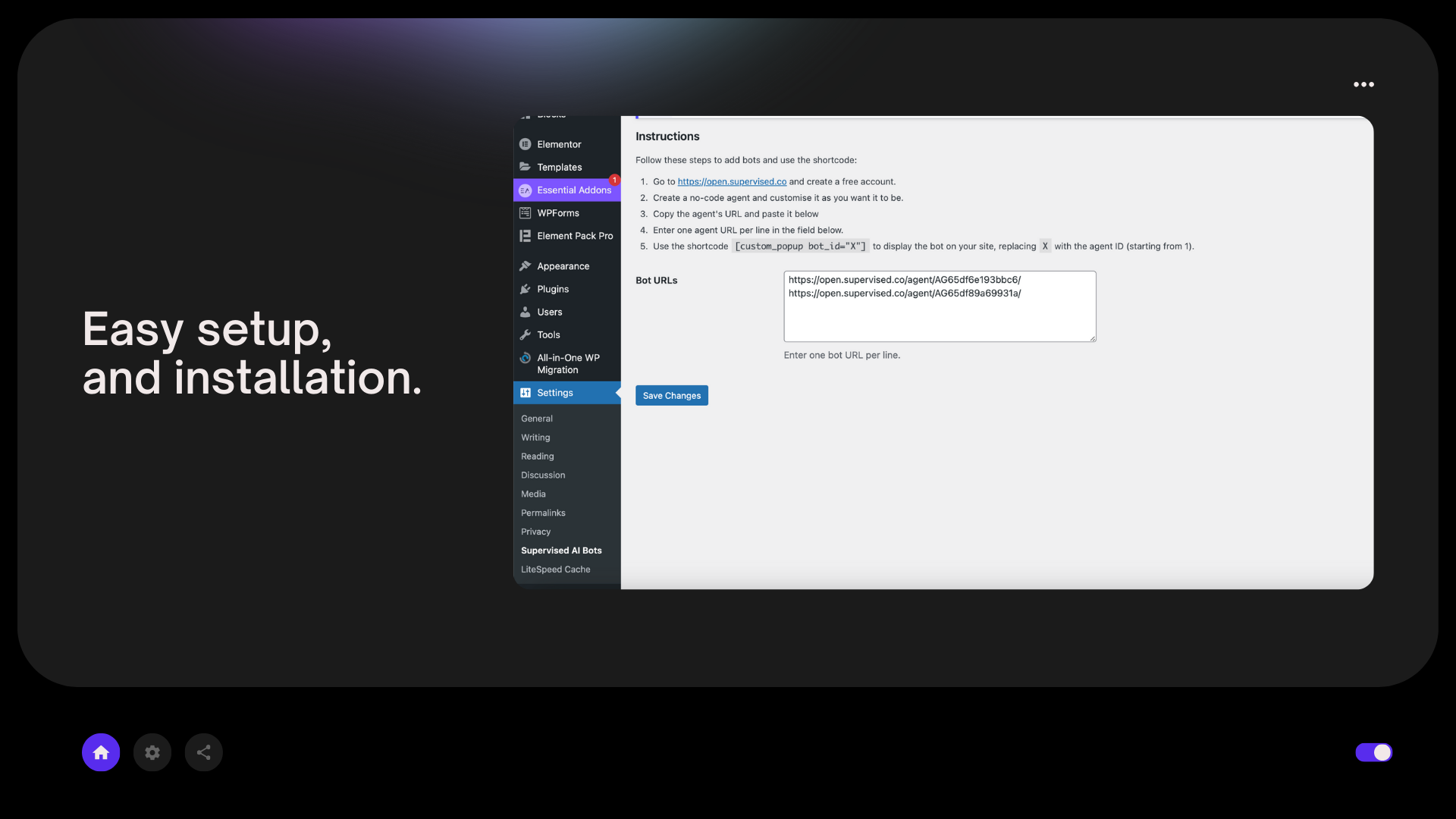Click the Elementor sidebar icon
Screen dimensions: 1456x819
525,144
